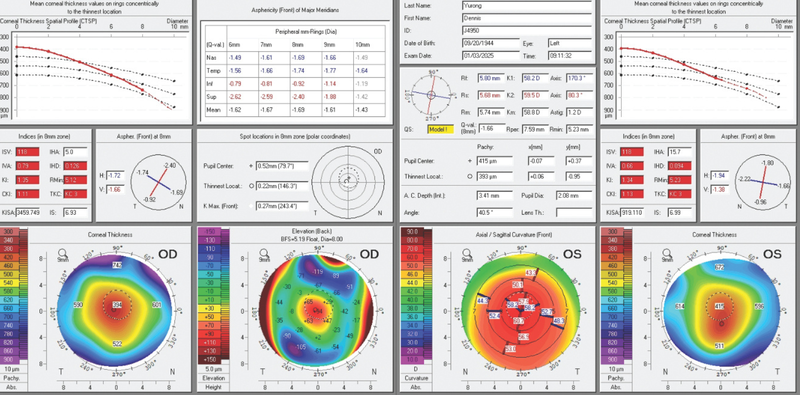This screenshot has height=395, width=800.
Task: Click the Time field showing 09:11:32
Action: [x=569, y=55]
